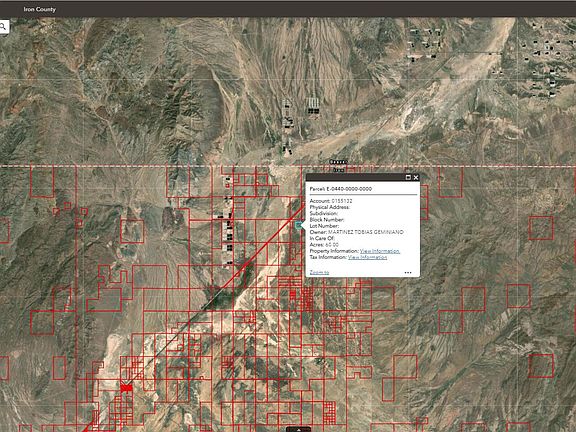Select the Parcel E-0440-0000-0000 heading
The height and width of the screenshot is (432, 576).
(x=341, y=189)
